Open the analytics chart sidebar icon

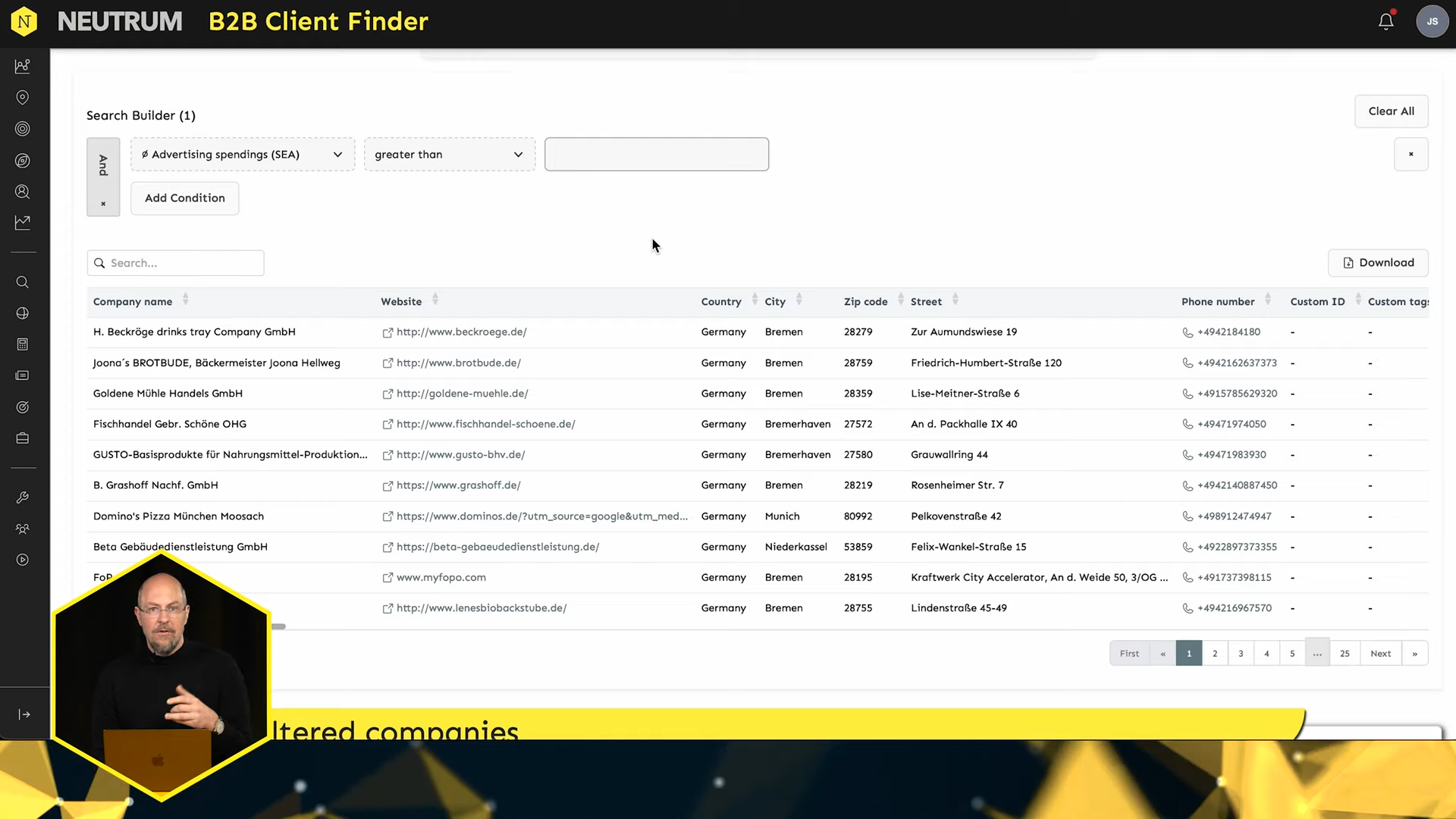[23, 66]
